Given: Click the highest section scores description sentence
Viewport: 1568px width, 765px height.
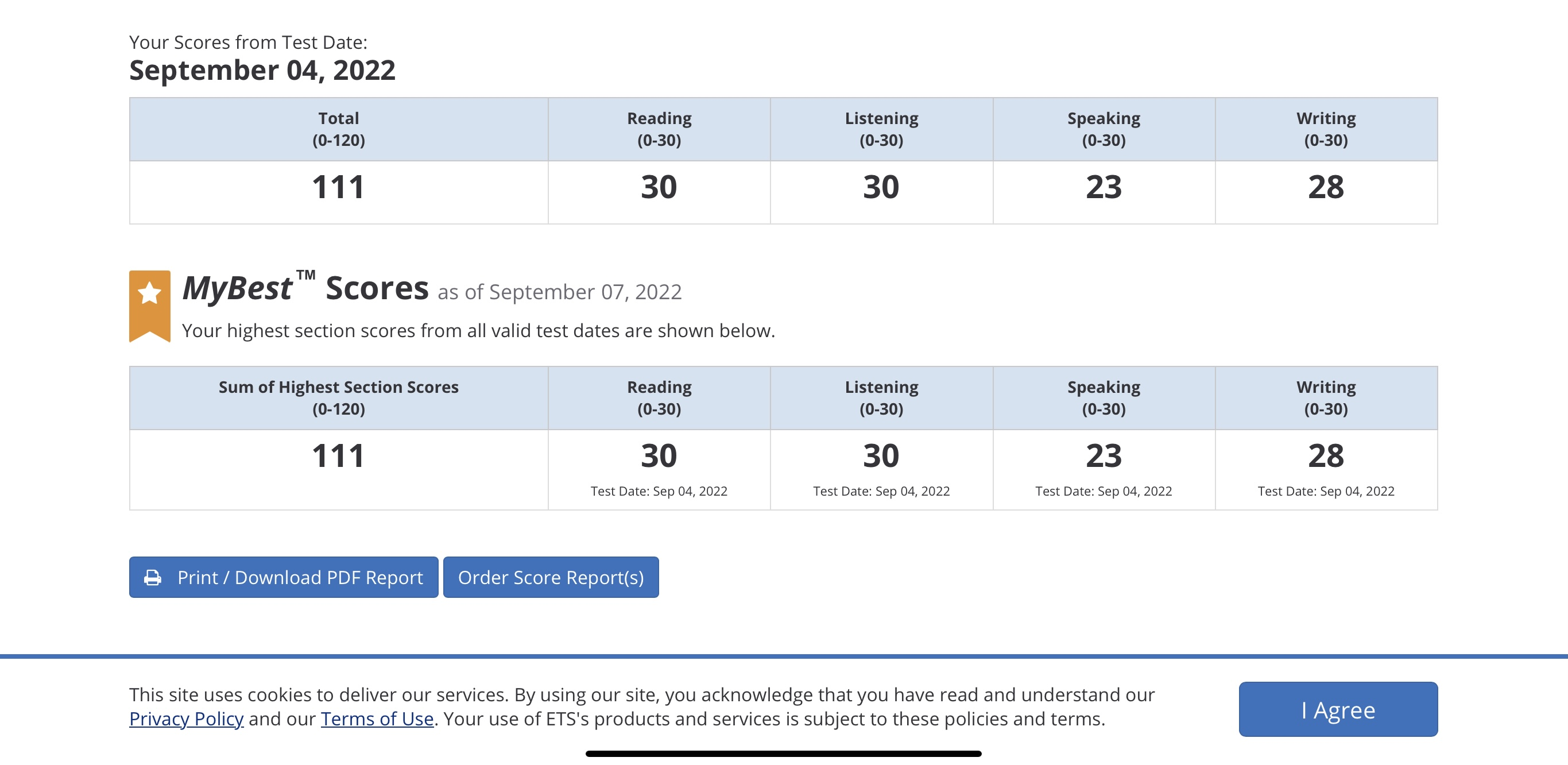Looking at the screenshot, I should point(478,331).
